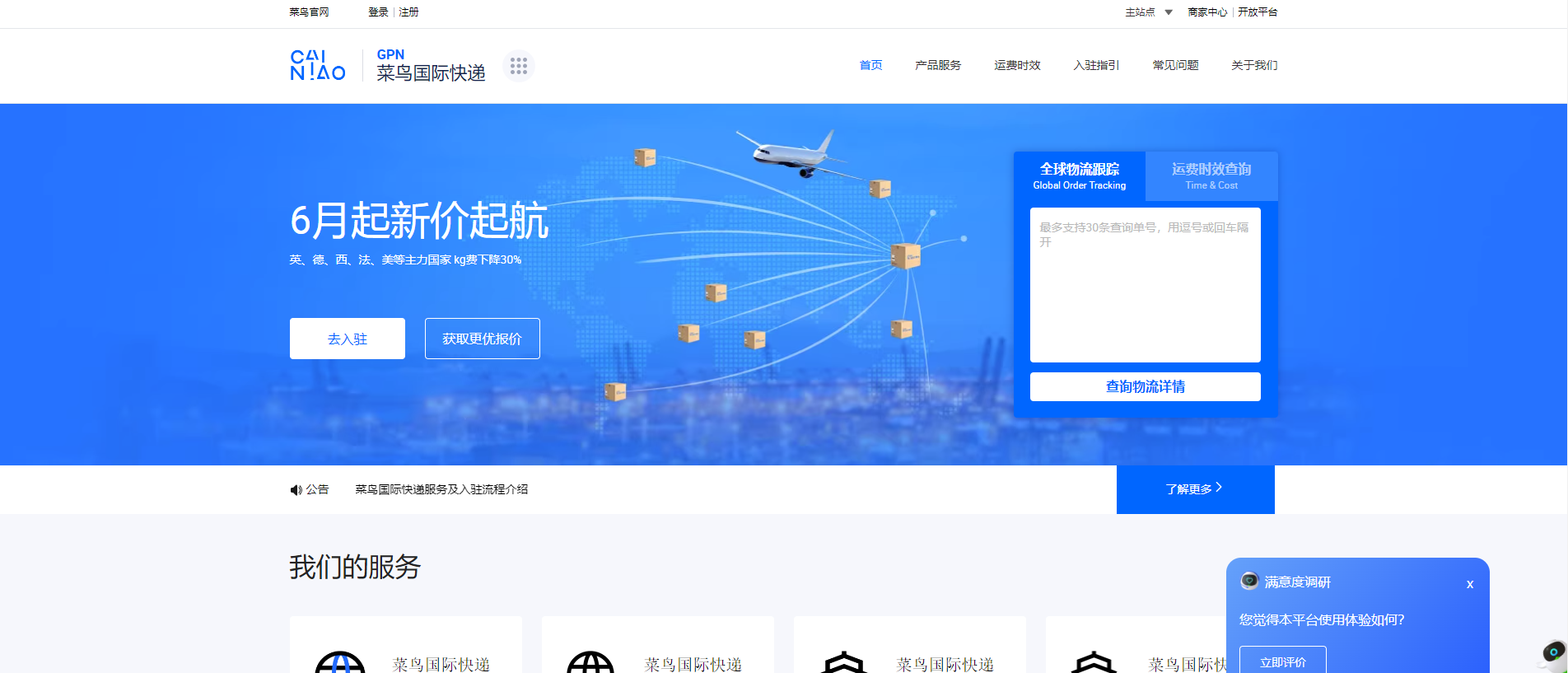
Task: Close the satisfaction survey popup
Action: (1469, 584)
